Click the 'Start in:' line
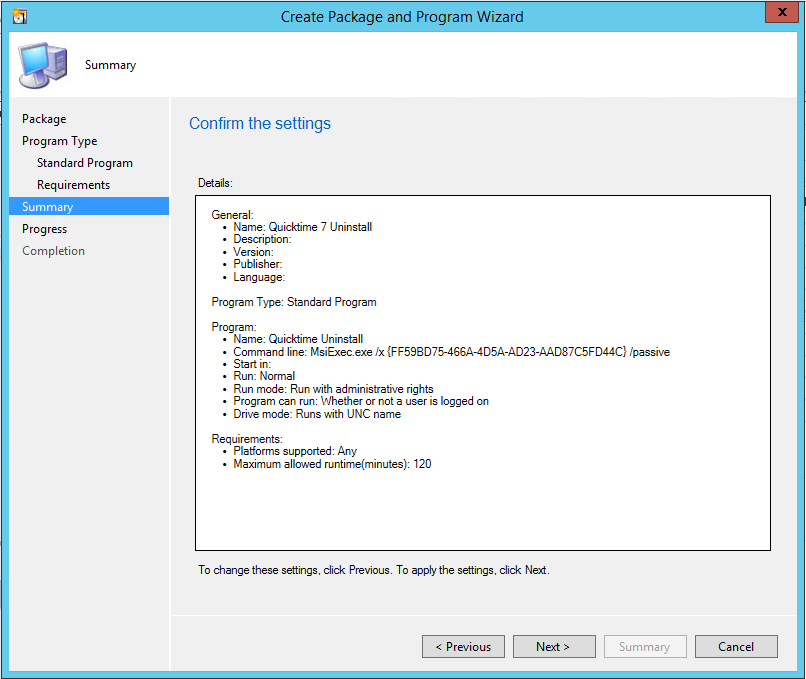 (x=252, y=364)
